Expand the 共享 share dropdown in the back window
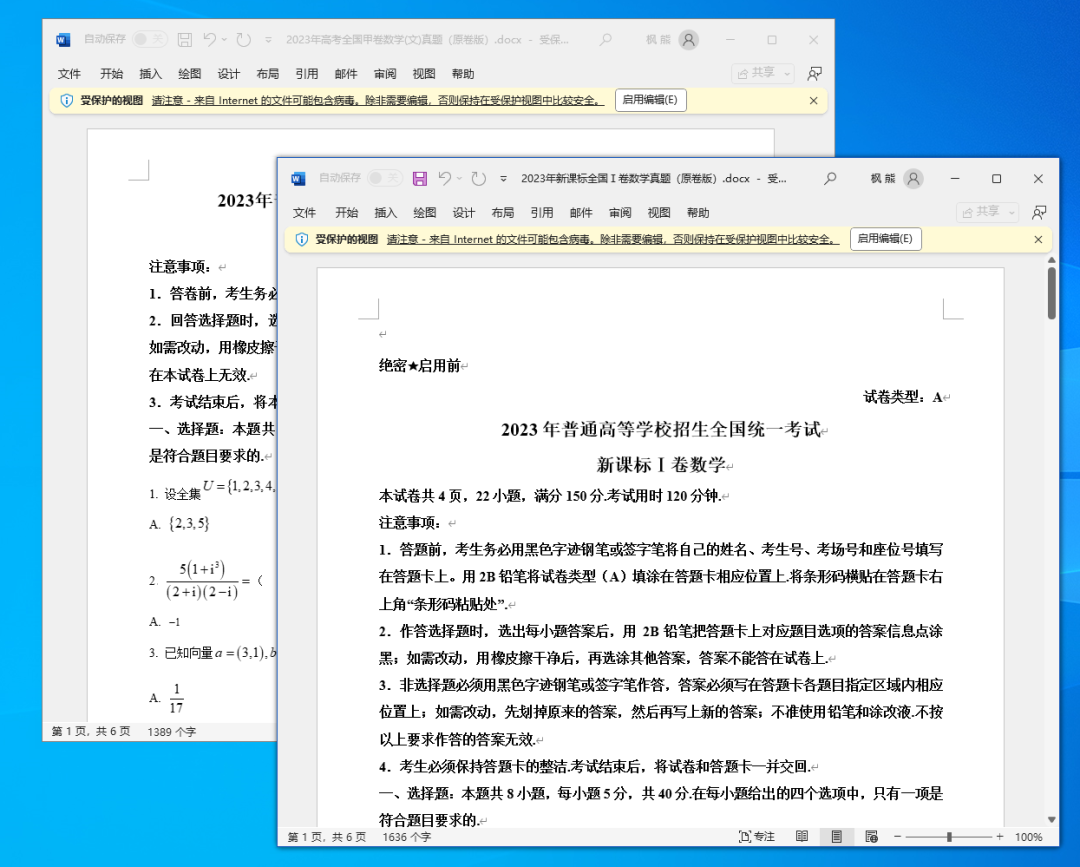Screen dimensions: 1080x867 787,73
